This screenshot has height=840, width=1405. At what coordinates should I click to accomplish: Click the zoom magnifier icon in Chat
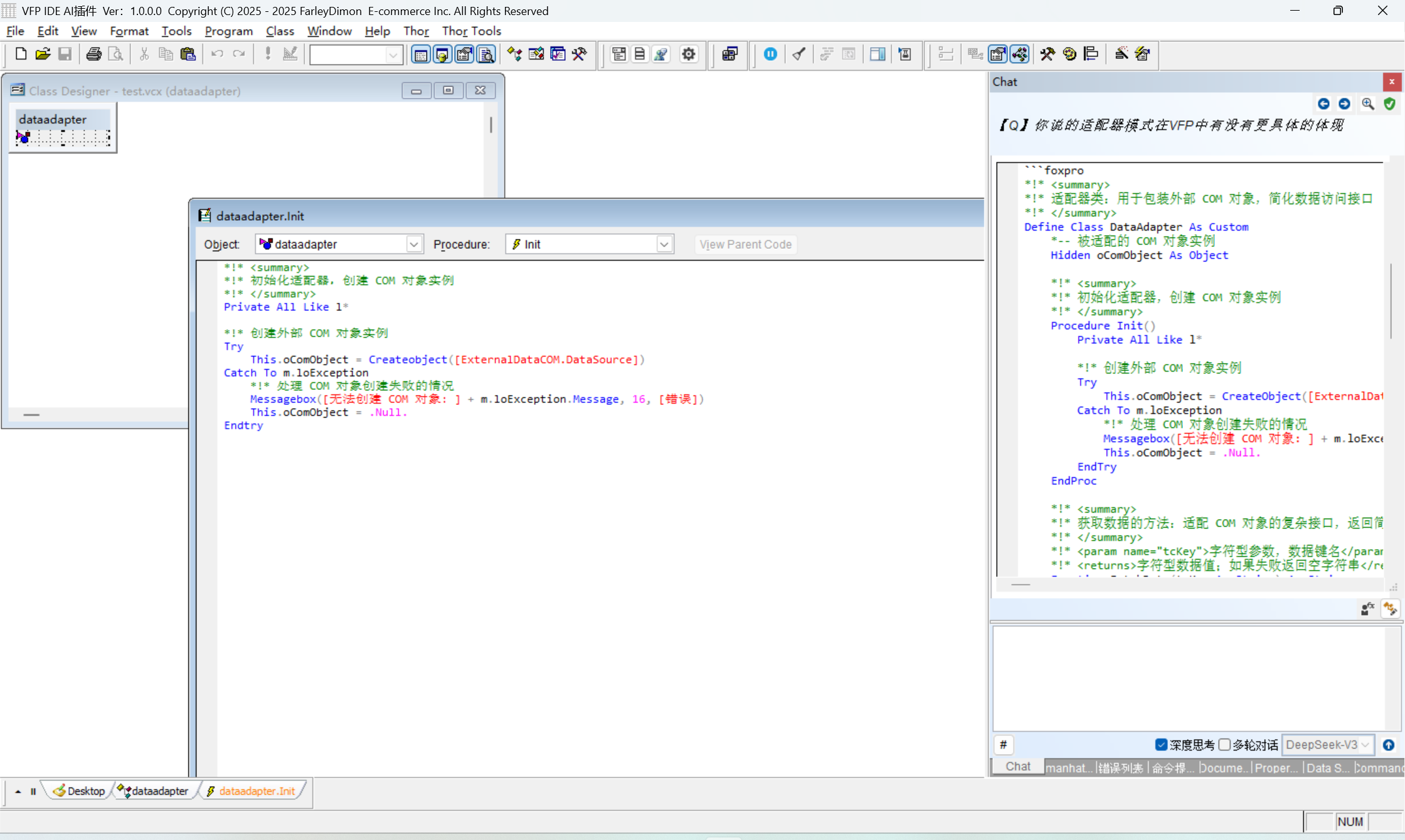(x=1367, y=103)
